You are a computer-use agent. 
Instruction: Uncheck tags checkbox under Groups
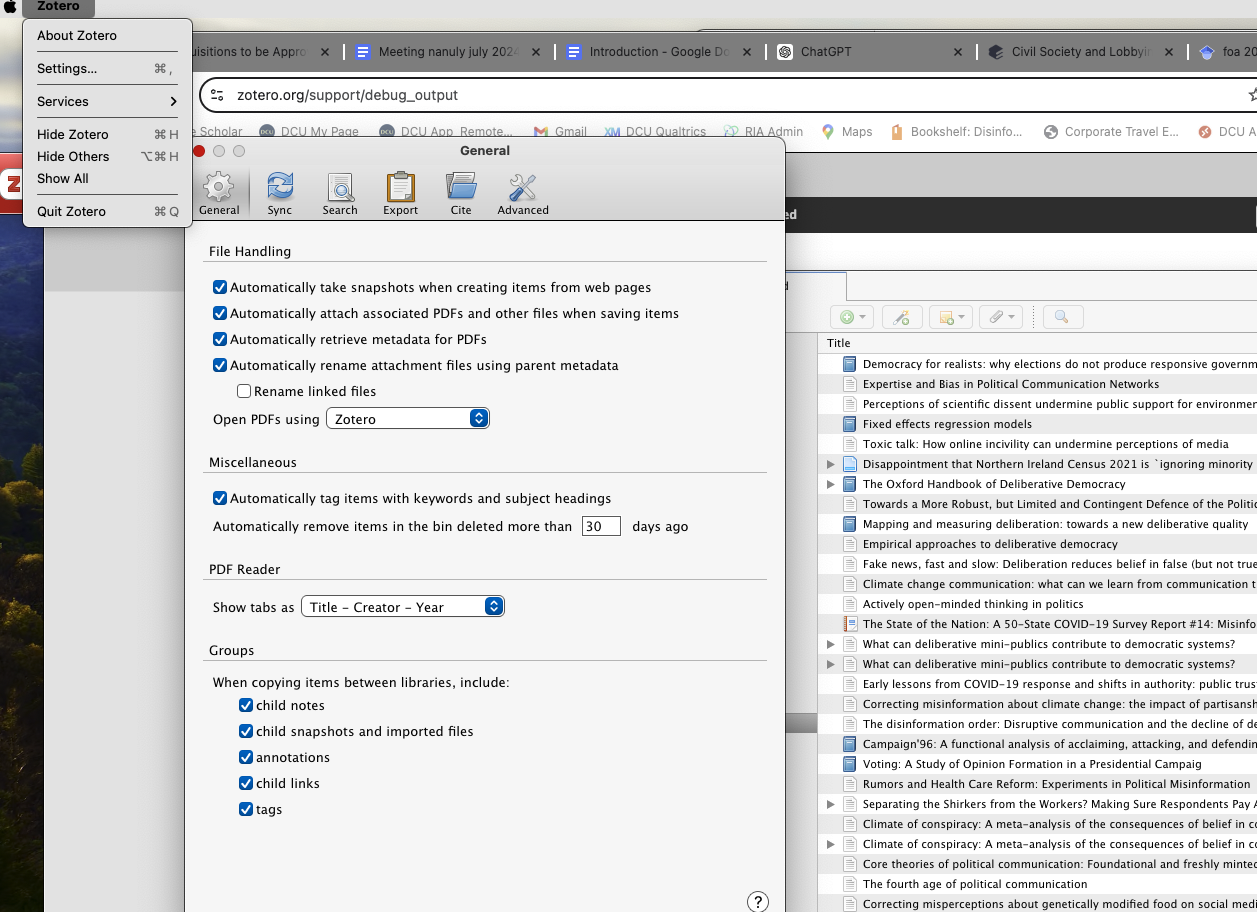[246, 809]
